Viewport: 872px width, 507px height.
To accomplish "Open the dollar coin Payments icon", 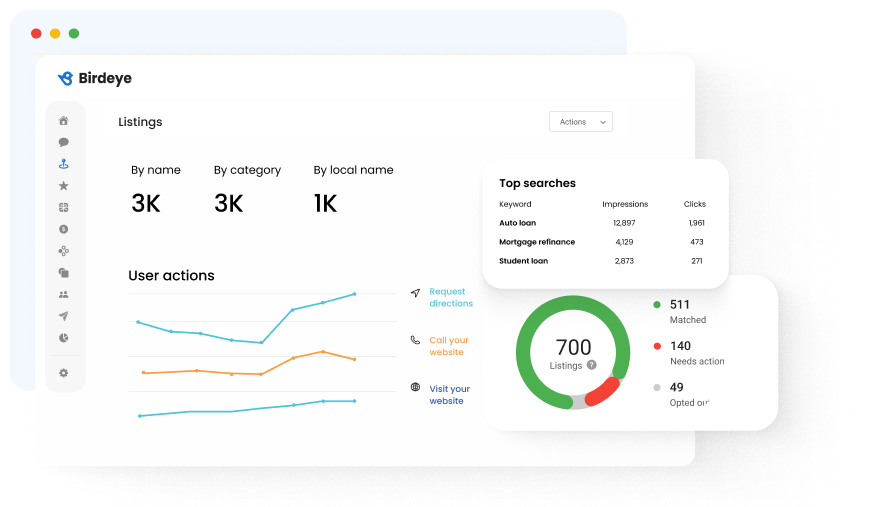I will (63, 229).
